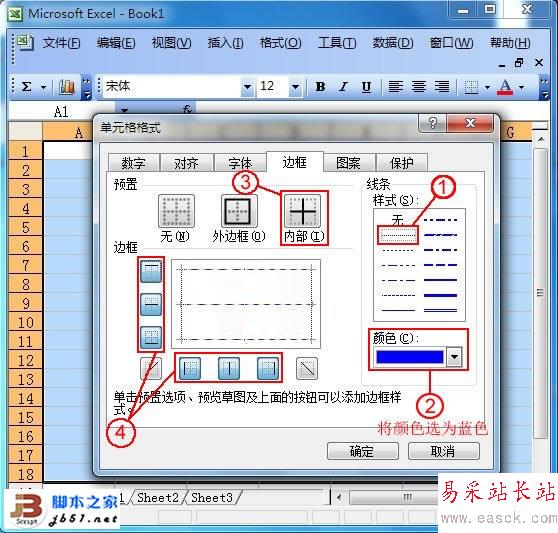Select column header G
The image size is (558, 533).
[x=510, y=132]
